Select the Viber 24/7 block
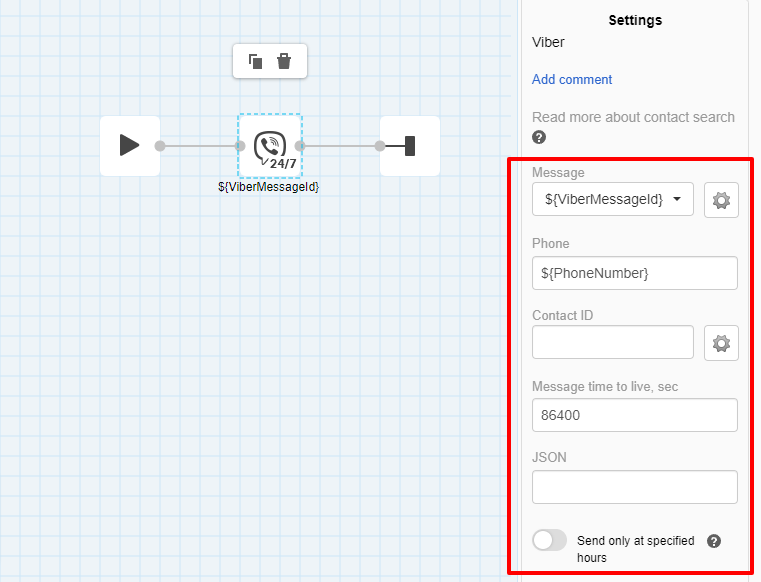This screenshot has width=761, height=582. [270, 146]
